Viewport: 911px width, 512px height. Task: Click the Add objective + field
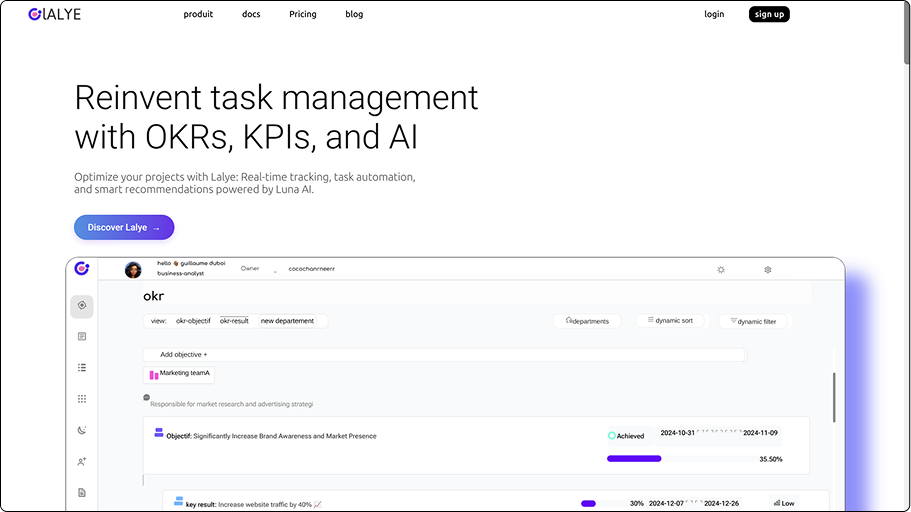point(444,355)
